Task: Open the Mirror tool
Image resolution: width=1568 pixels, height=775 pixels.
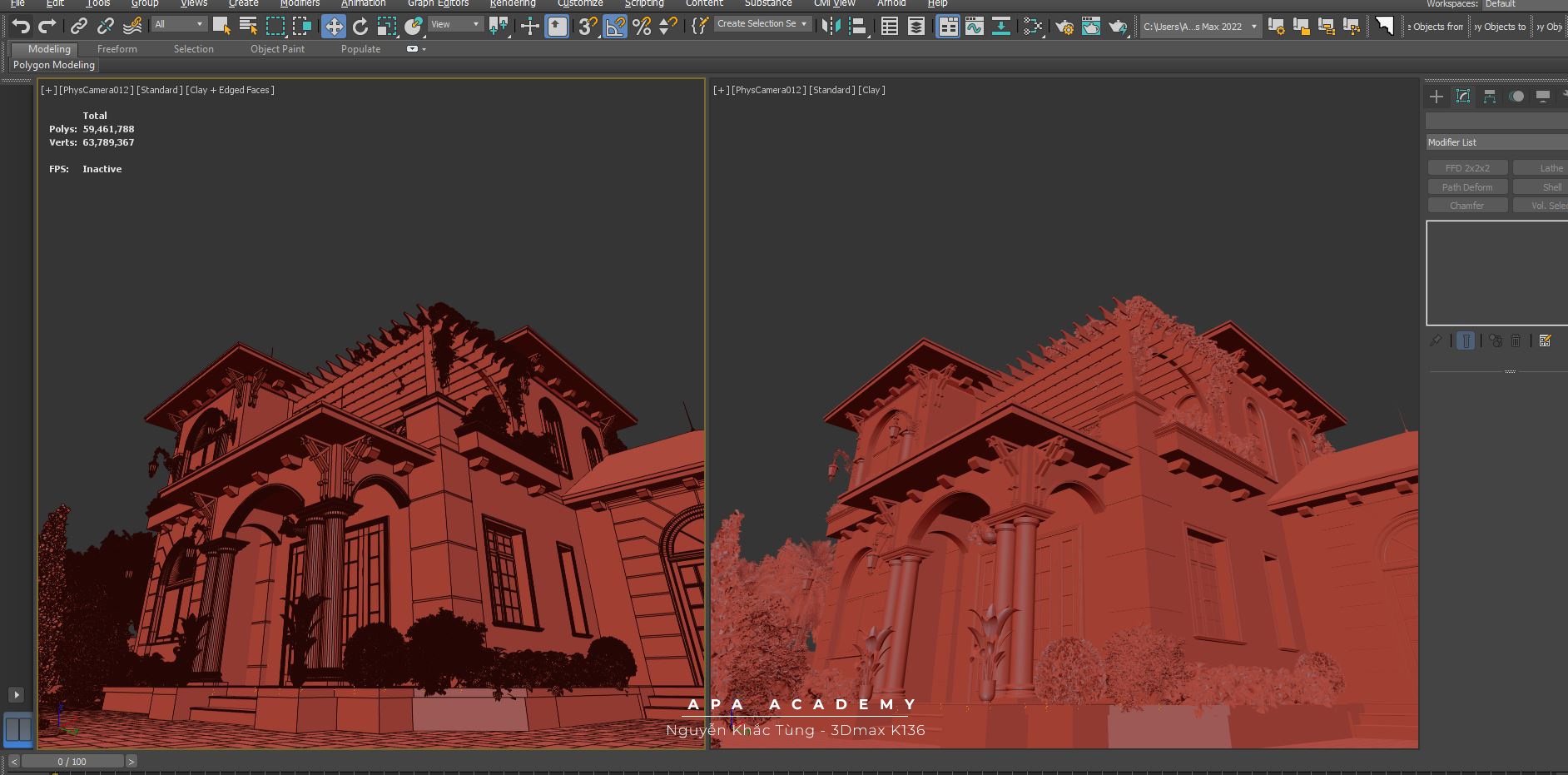Action: click(830, 26)
